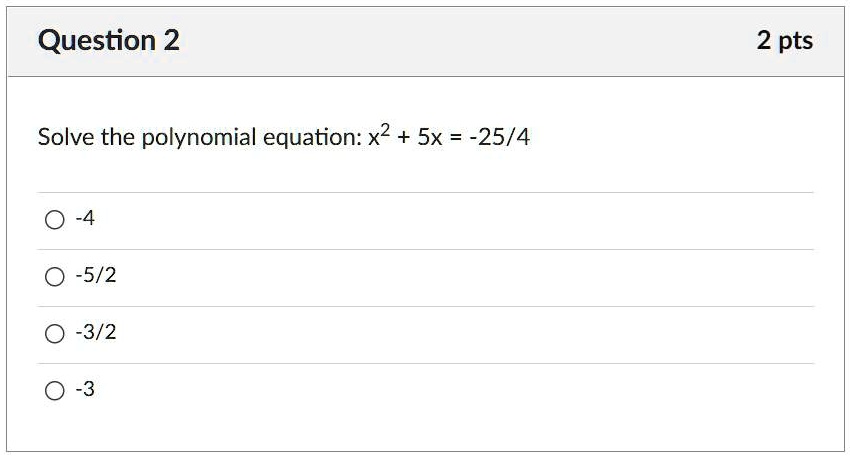850x457 pixels.
Task: Click the word "the" in the prompt
Action: [118, 137]
